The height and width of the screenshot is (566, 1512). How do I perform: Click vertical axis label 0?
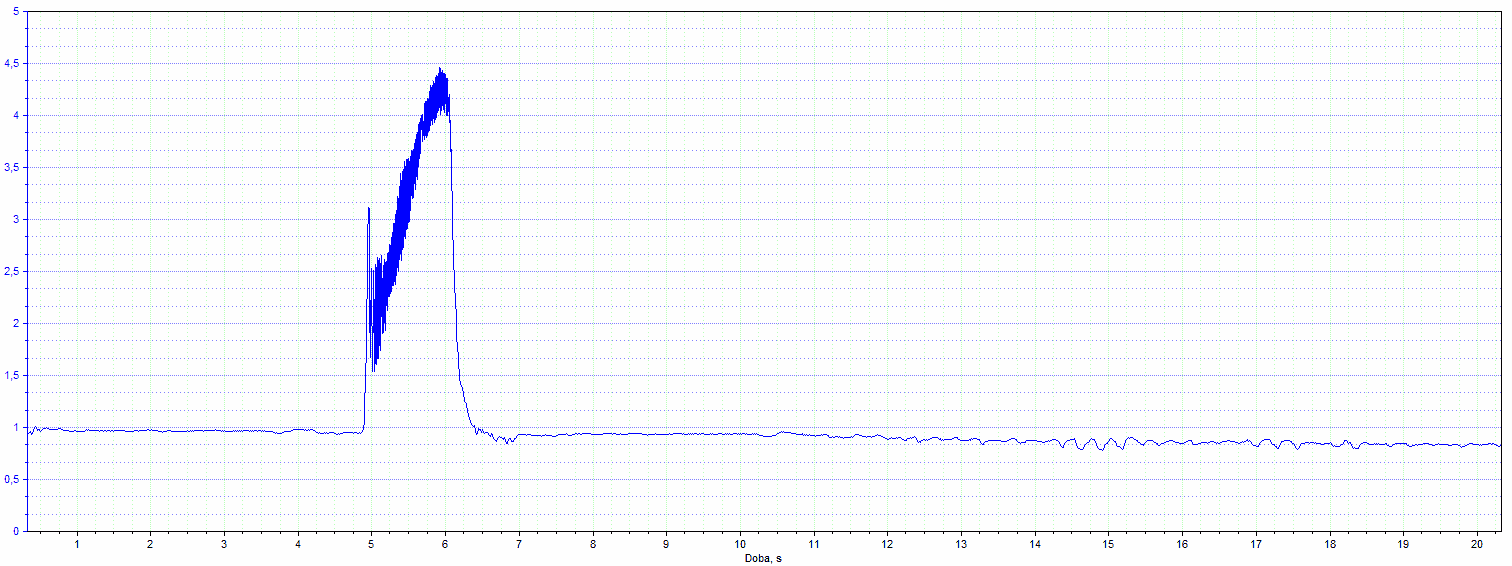[x=15, y=531]
